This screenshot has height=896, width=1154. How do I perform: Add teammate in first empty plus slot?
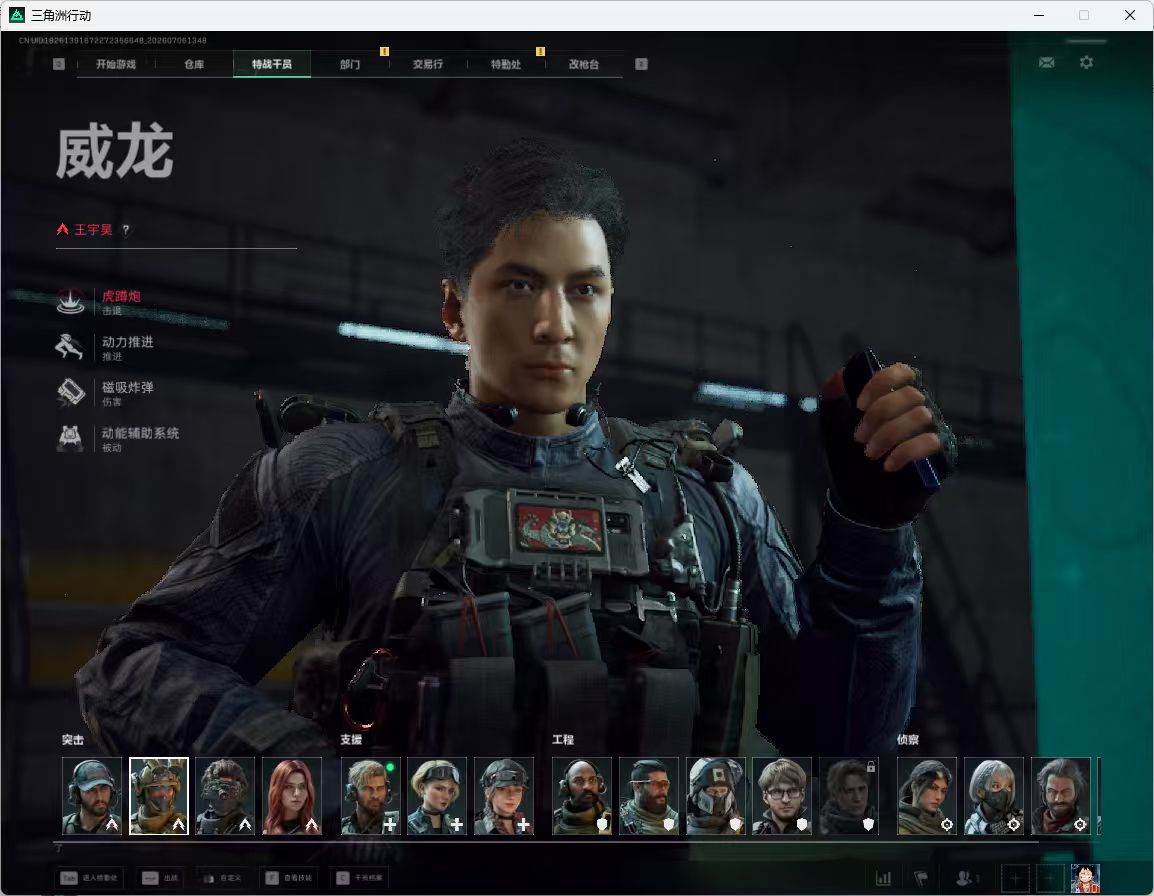(x=1016, y=878)
